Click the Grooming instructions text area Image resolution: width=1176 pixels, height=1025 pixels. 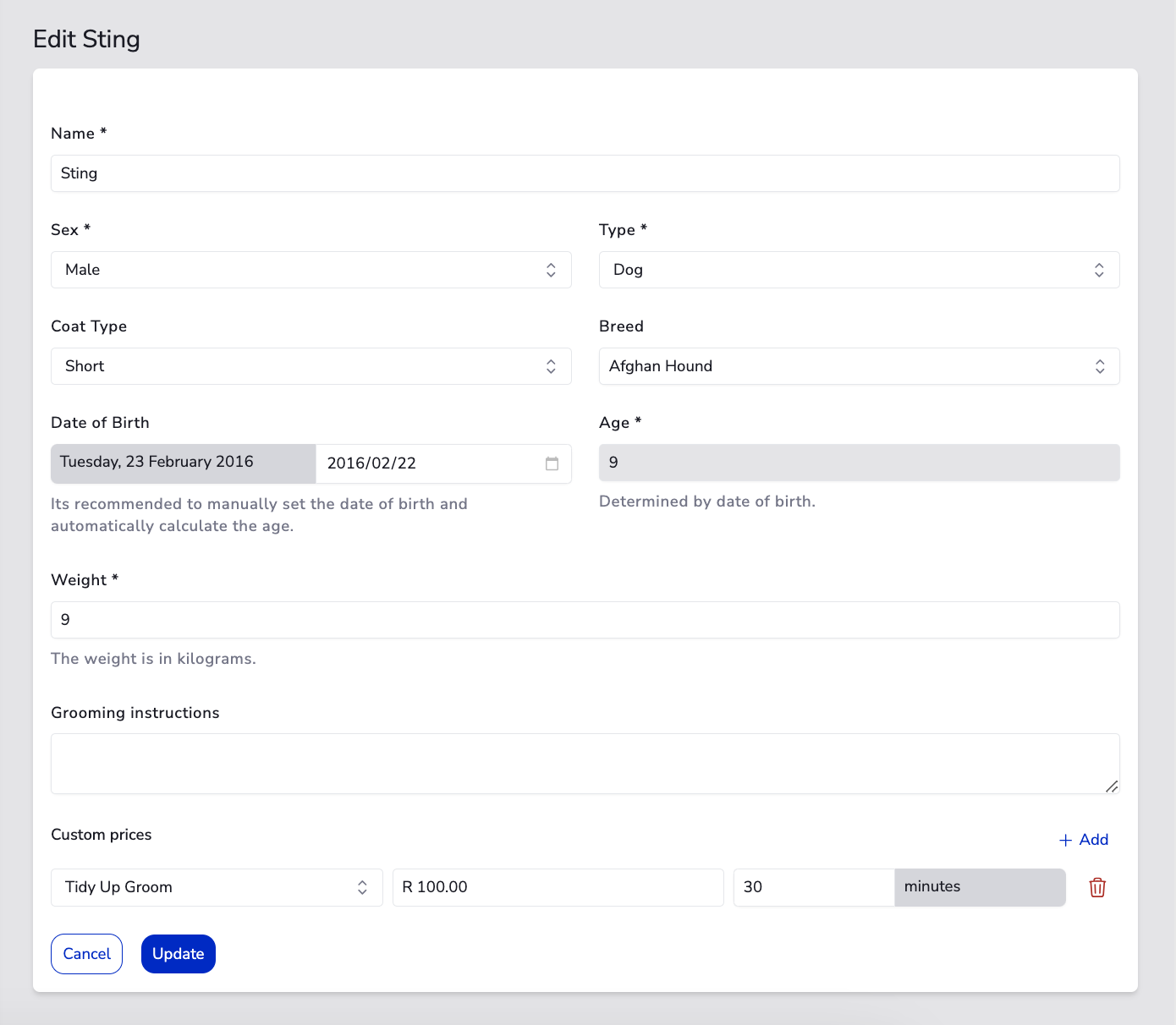click(585, 761)
